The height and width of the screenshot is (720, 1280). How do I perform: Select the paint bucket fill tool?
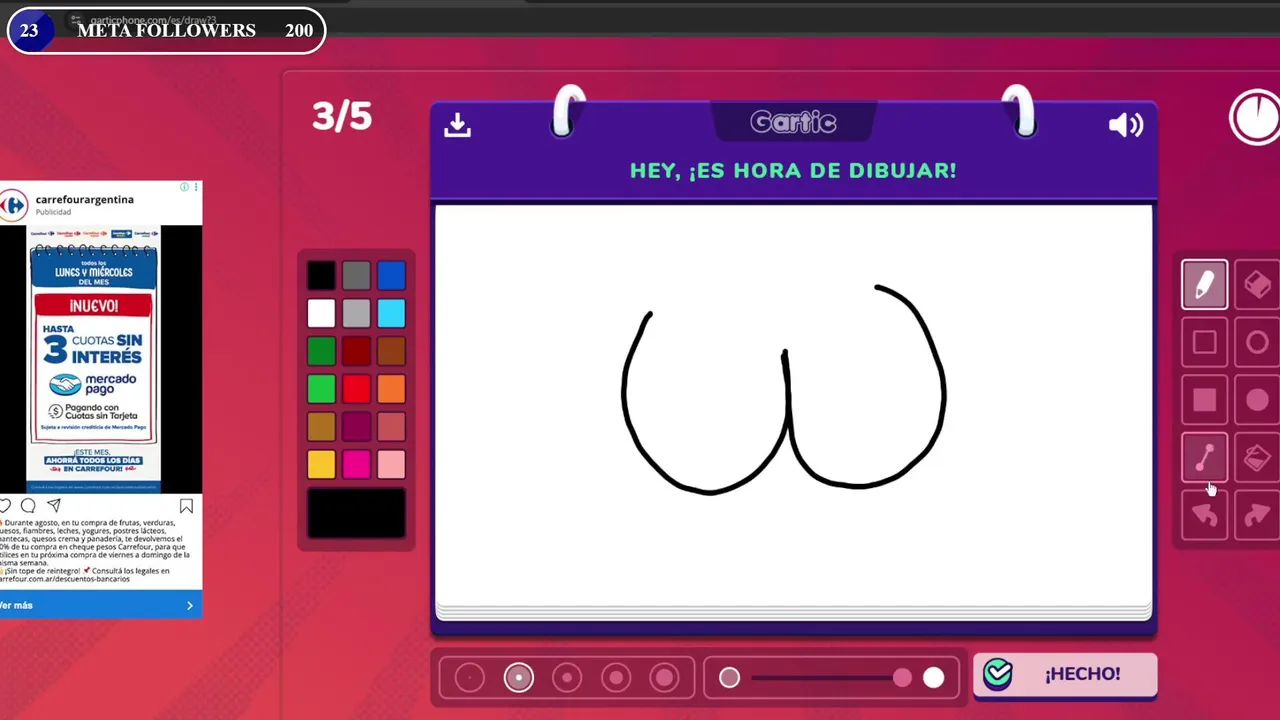pos(1257,458)
